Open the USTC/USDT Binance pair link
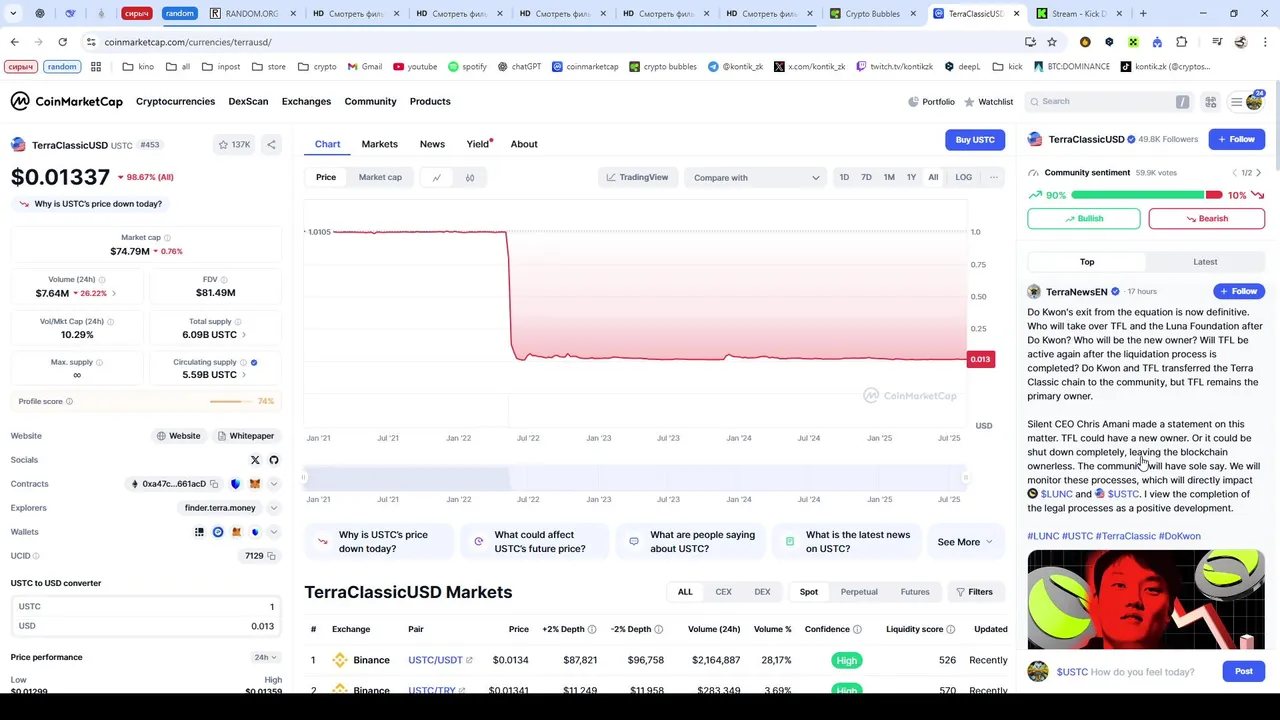This screenshot has width=1280, height=720. (x=439, y=660)
